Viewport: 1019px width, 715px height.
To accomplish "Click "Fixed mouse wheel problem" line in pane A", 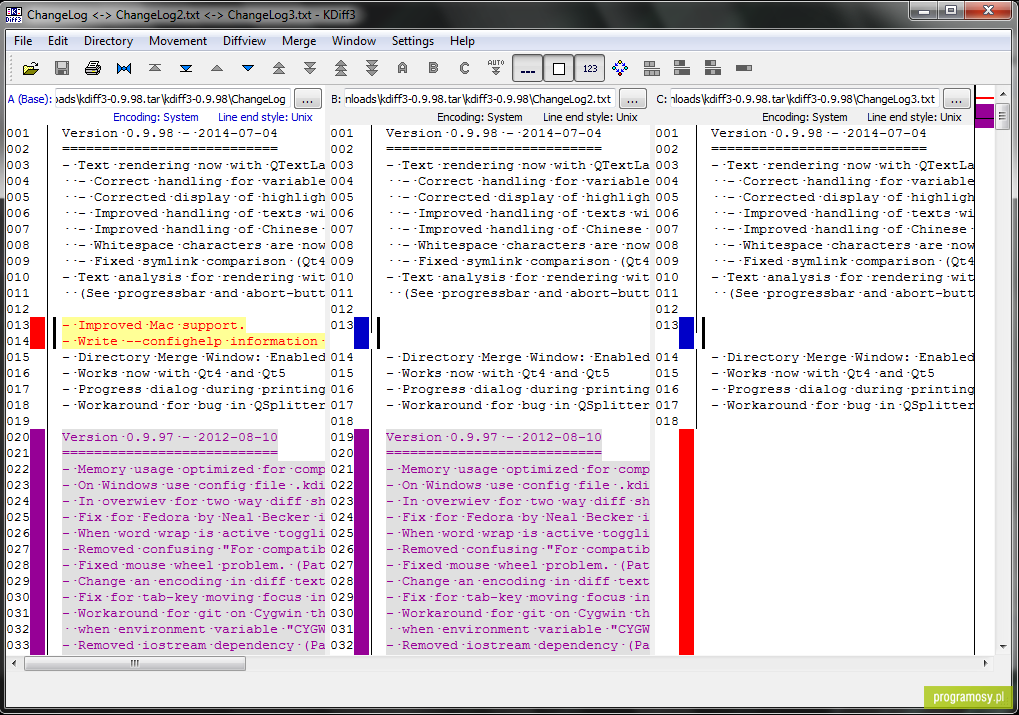I will pyautogui.click(x=194, y=566).
